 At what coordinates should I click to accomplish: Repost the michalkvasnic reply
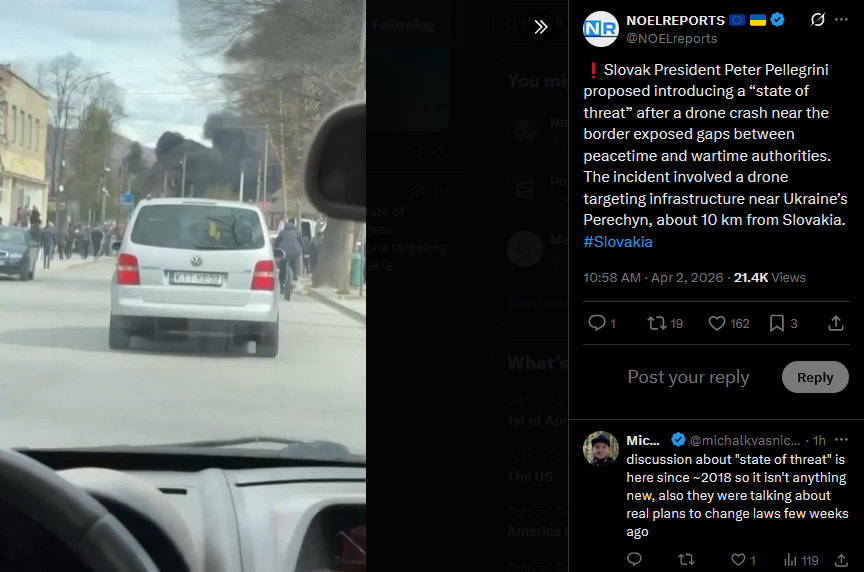(686, 560)
